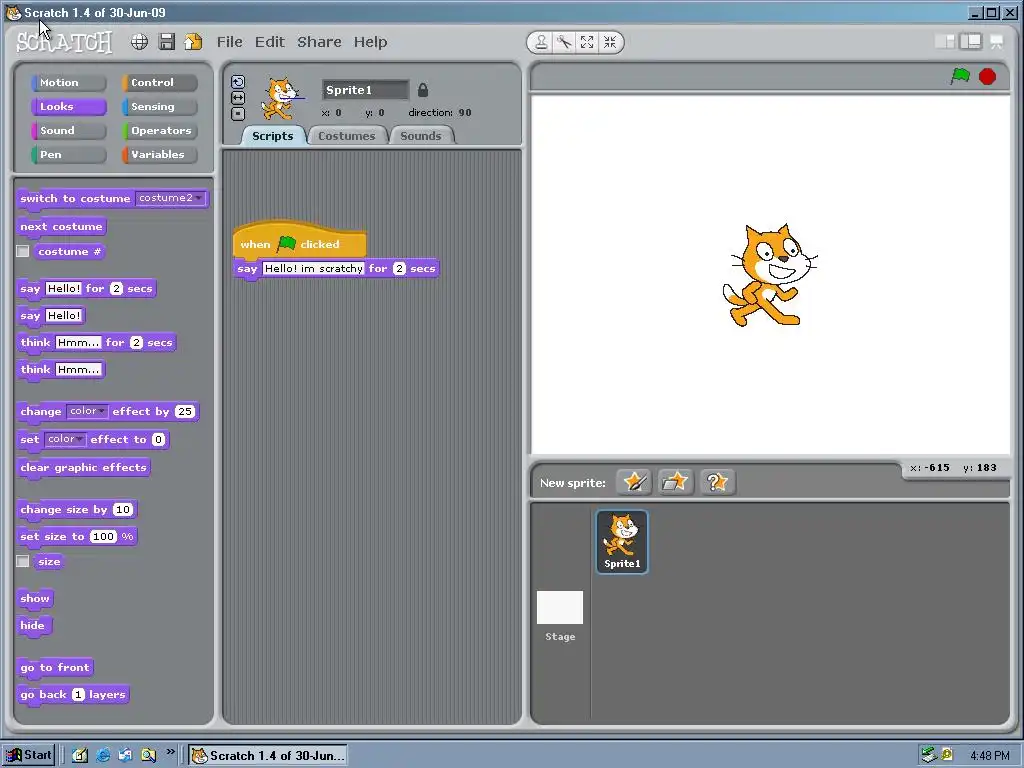Viewport: 1024px width, 768px height.
Task: Click the share project icon
Action: tap(193, 42)
